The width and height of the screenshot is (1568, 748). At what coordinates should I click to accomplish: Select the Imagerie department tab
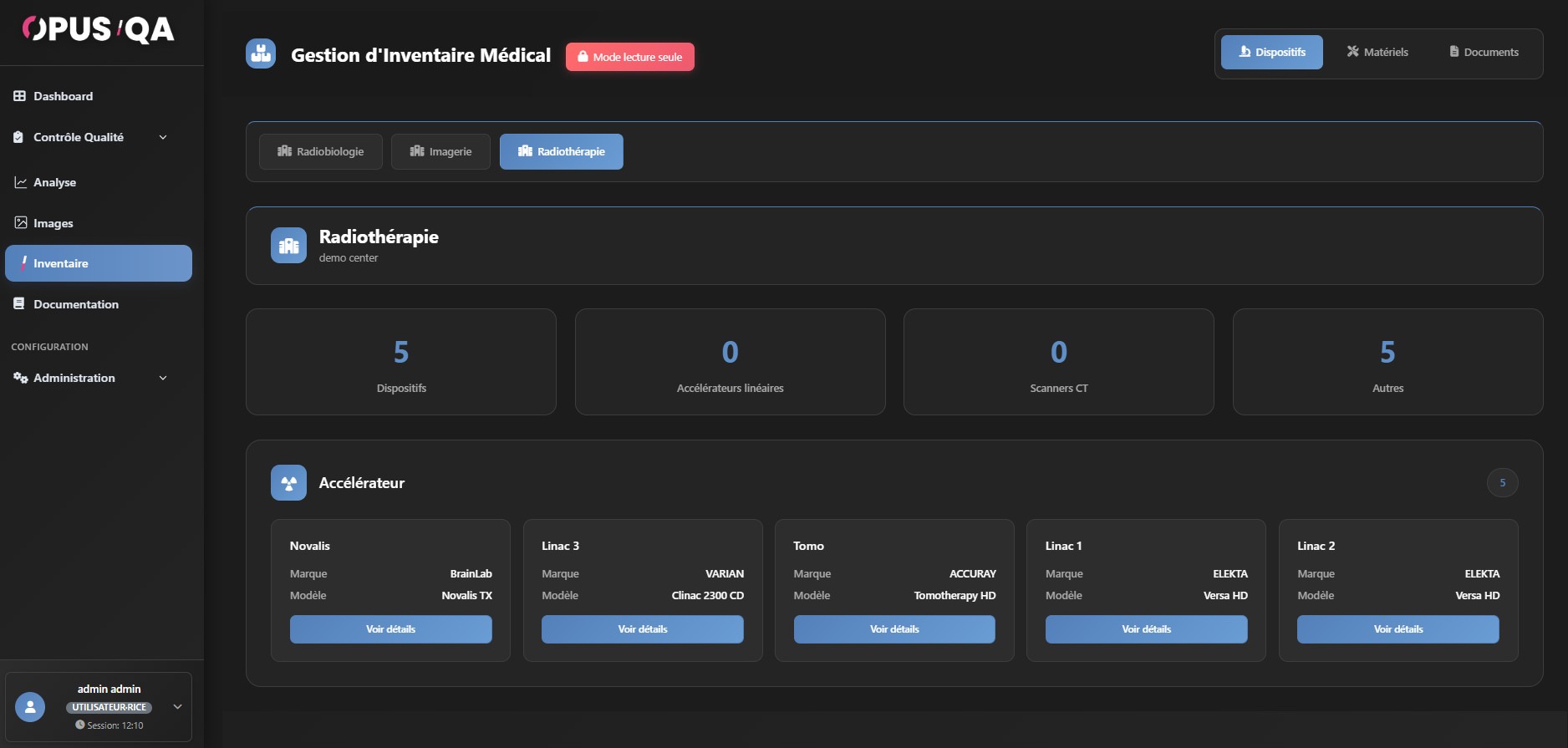440,151
